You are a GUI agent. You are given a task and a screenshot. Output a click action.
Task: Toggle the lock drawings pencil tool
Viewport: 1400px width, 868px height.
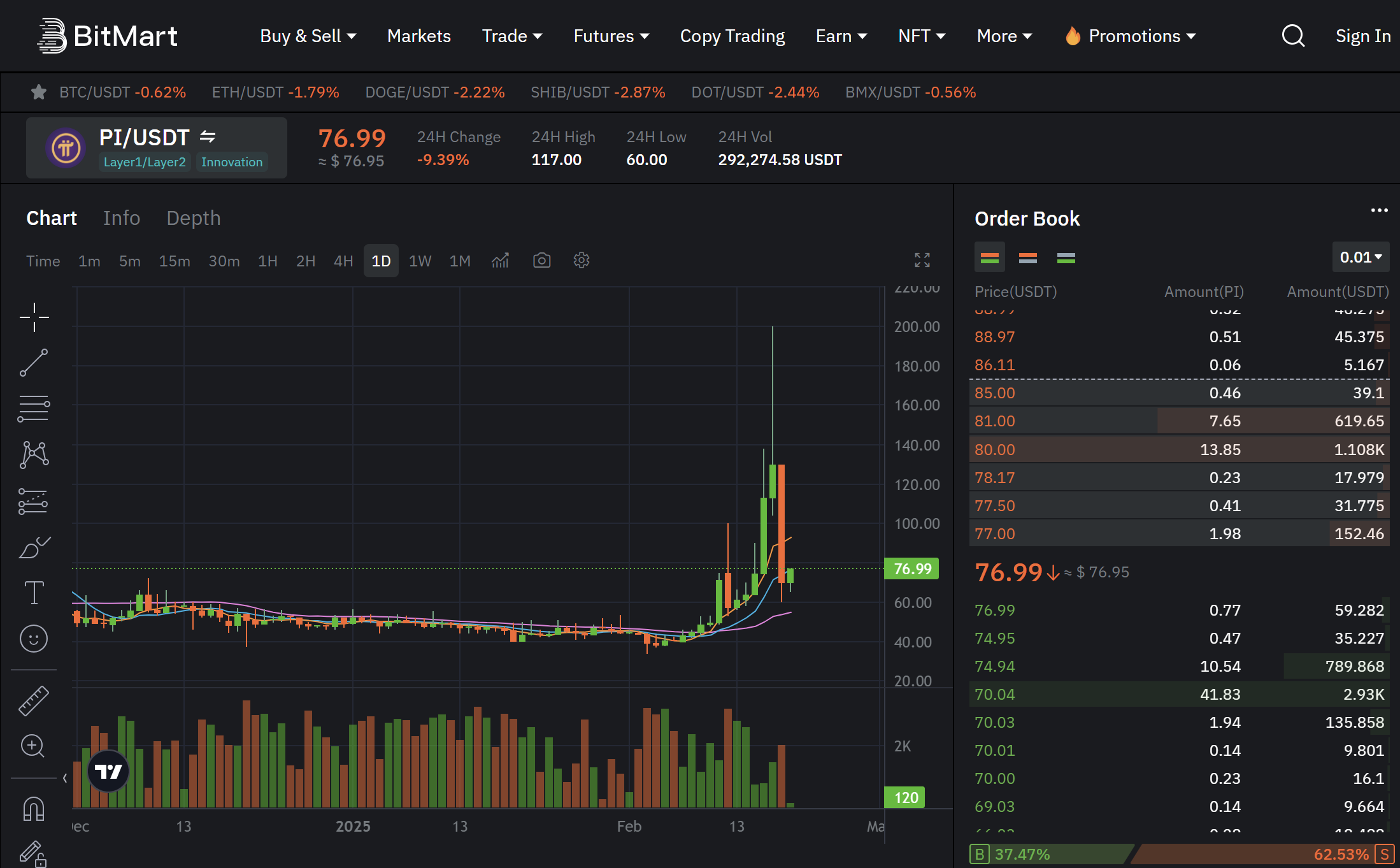pyautogui.click(x=32, y=854)
